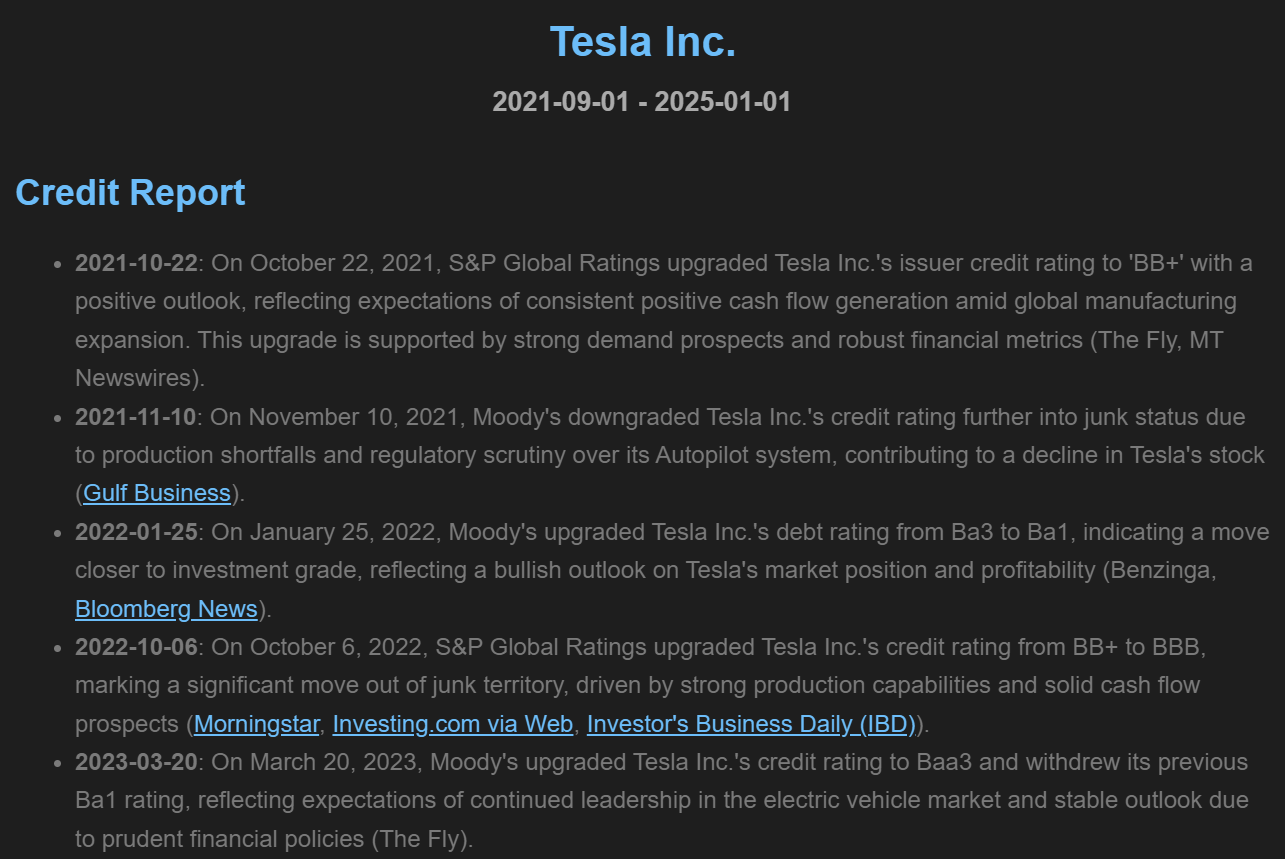The image size is (1285, 859).
Task: Click the bold 2021-11-10 date label
Action: pos(136,416)
